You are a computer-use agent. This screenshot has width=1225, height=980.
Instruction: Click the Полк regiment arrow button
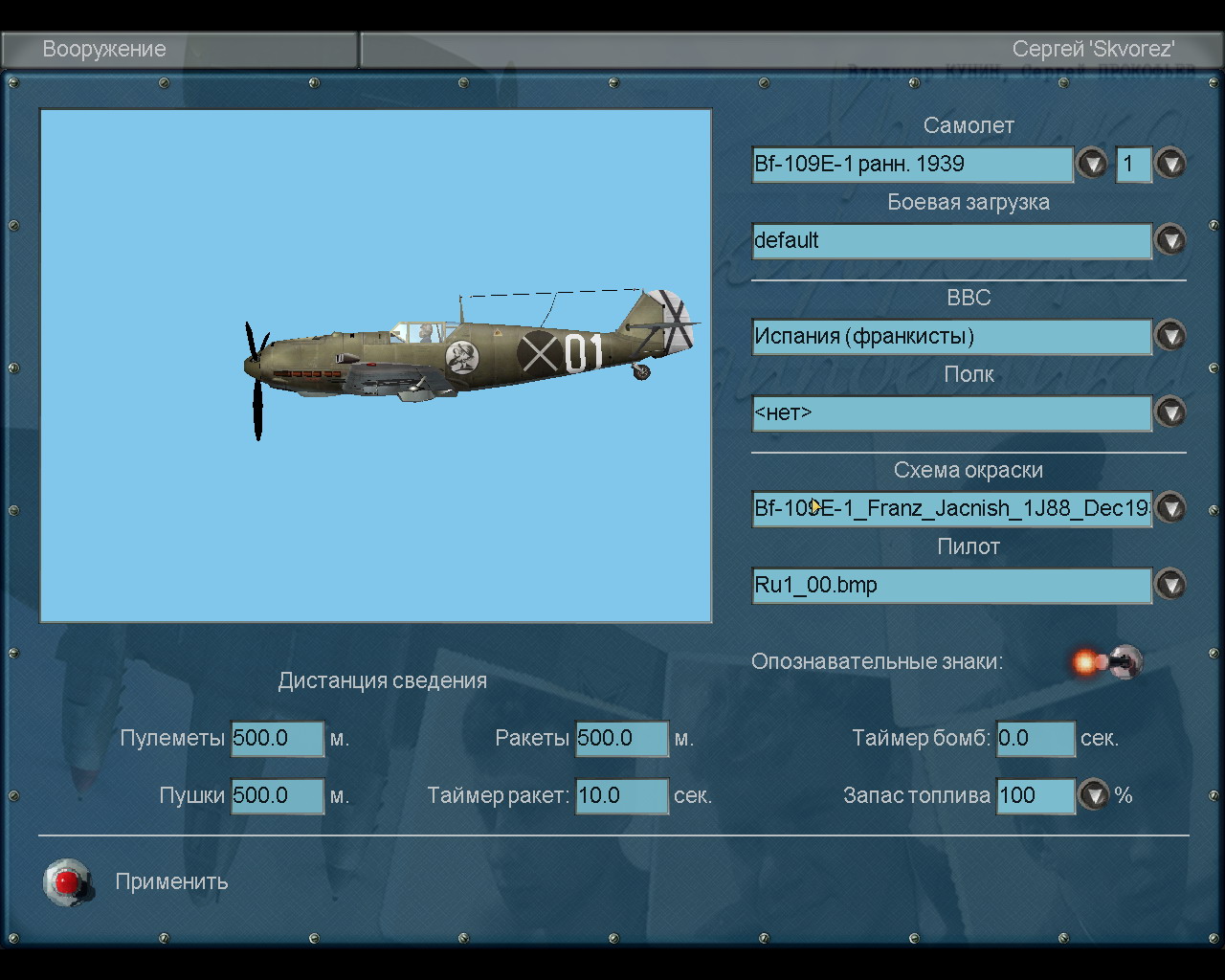(1169, 412)
